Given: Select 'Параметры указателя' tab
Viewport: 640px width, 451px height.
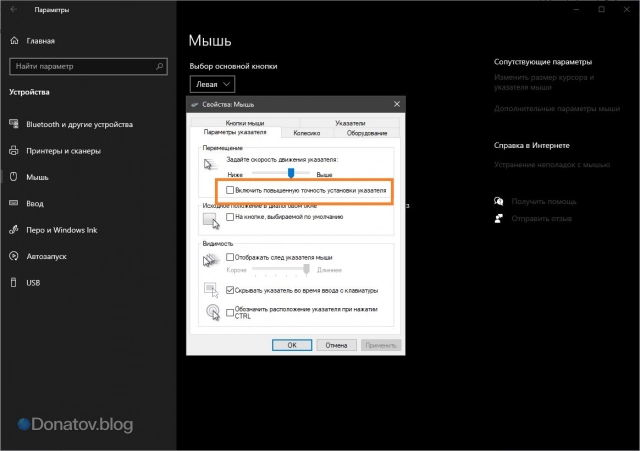Looking at the screenshot, I should (235, 132).
